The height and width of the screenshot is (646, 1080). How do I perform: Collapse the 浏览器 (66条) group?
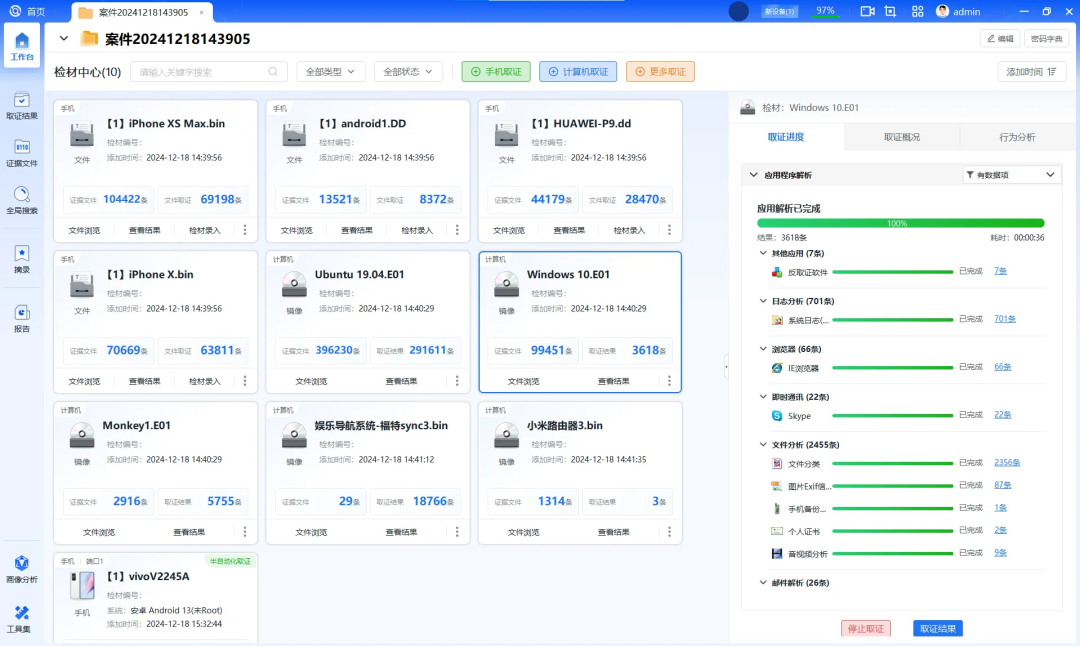[763, 349]
